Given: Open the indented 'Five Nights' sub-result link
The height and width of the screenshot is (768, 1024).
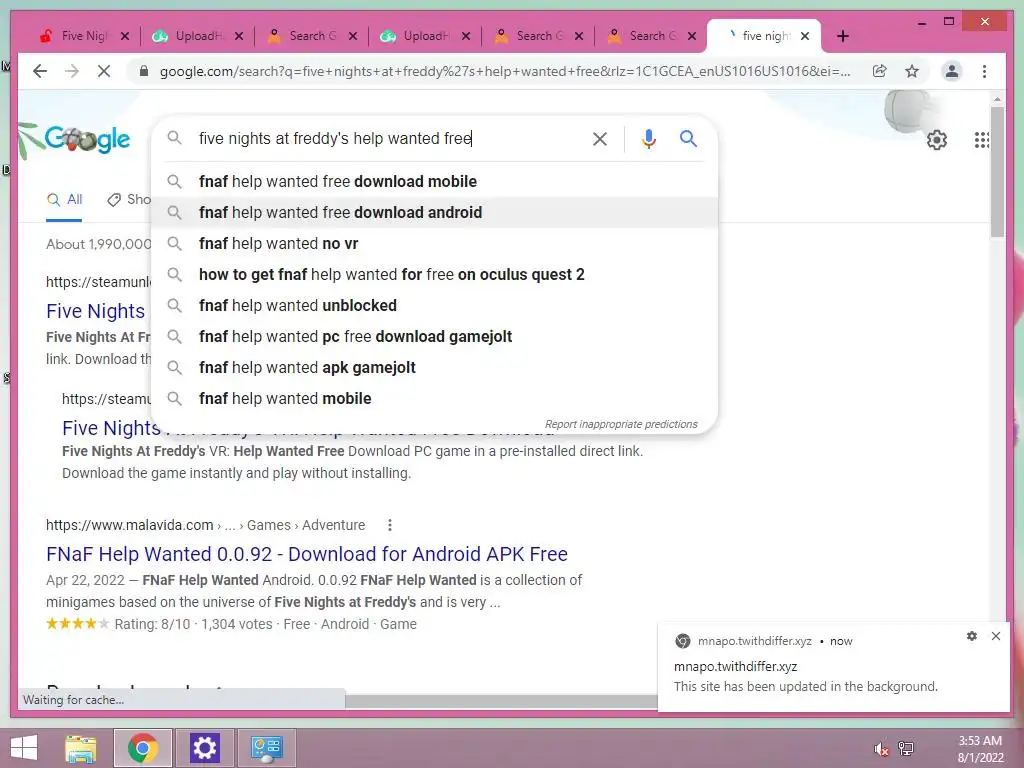Looking at the screenshot, I should [x=111, y=428].
